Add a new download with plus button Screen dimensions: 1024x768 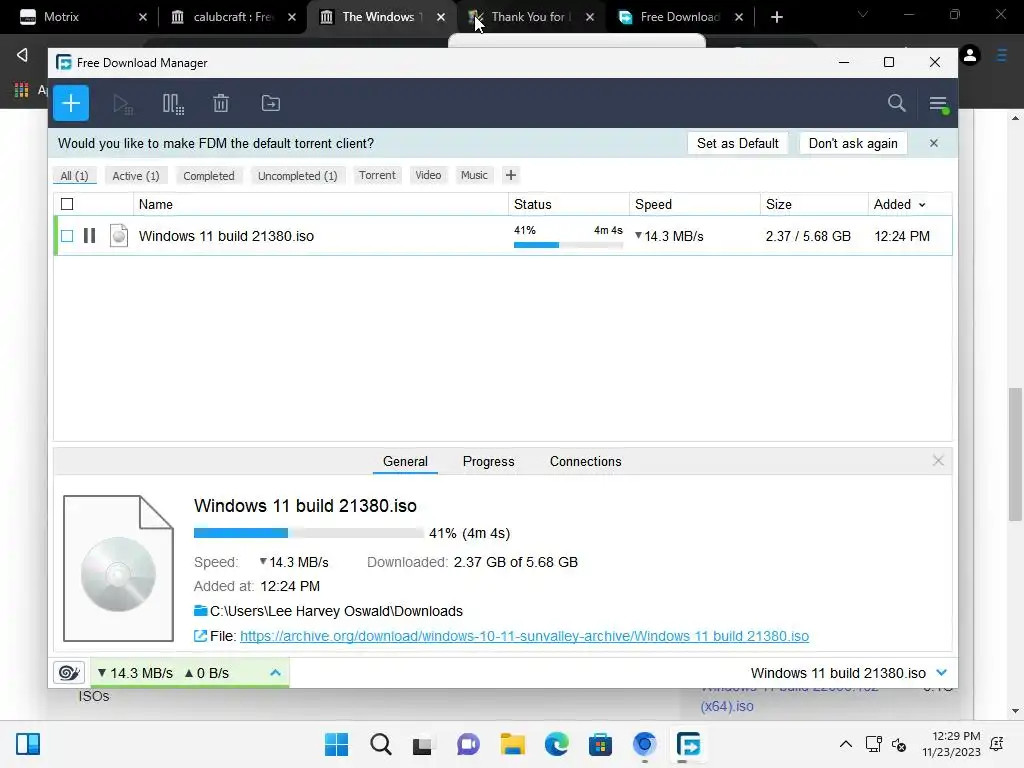click(x=71, y=103)
